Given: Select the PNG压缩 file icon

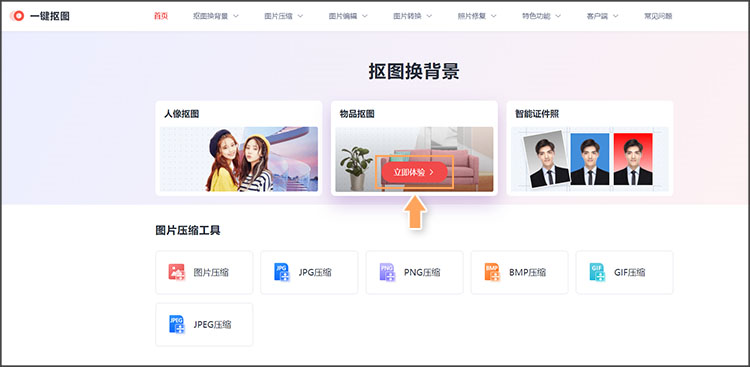Looking at the screenshot, I should point(387,272).
